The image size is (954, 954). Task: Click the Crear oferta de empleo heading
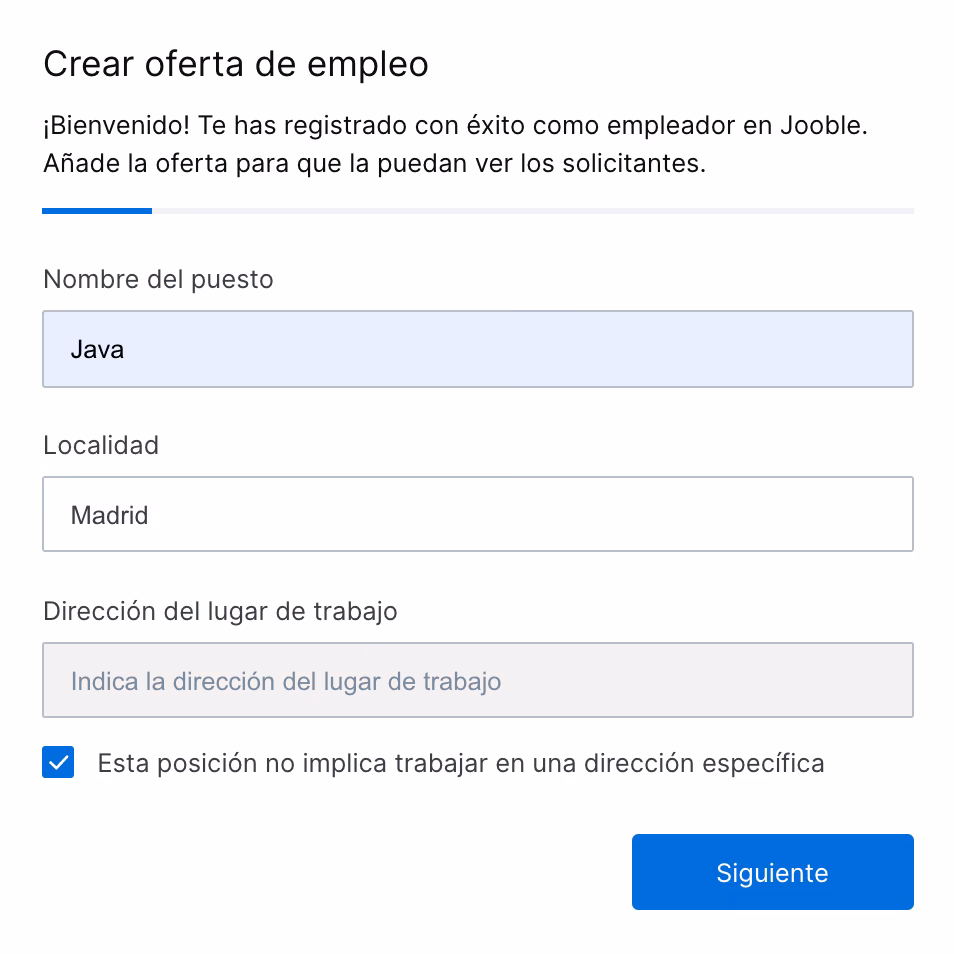pos(235,64)
